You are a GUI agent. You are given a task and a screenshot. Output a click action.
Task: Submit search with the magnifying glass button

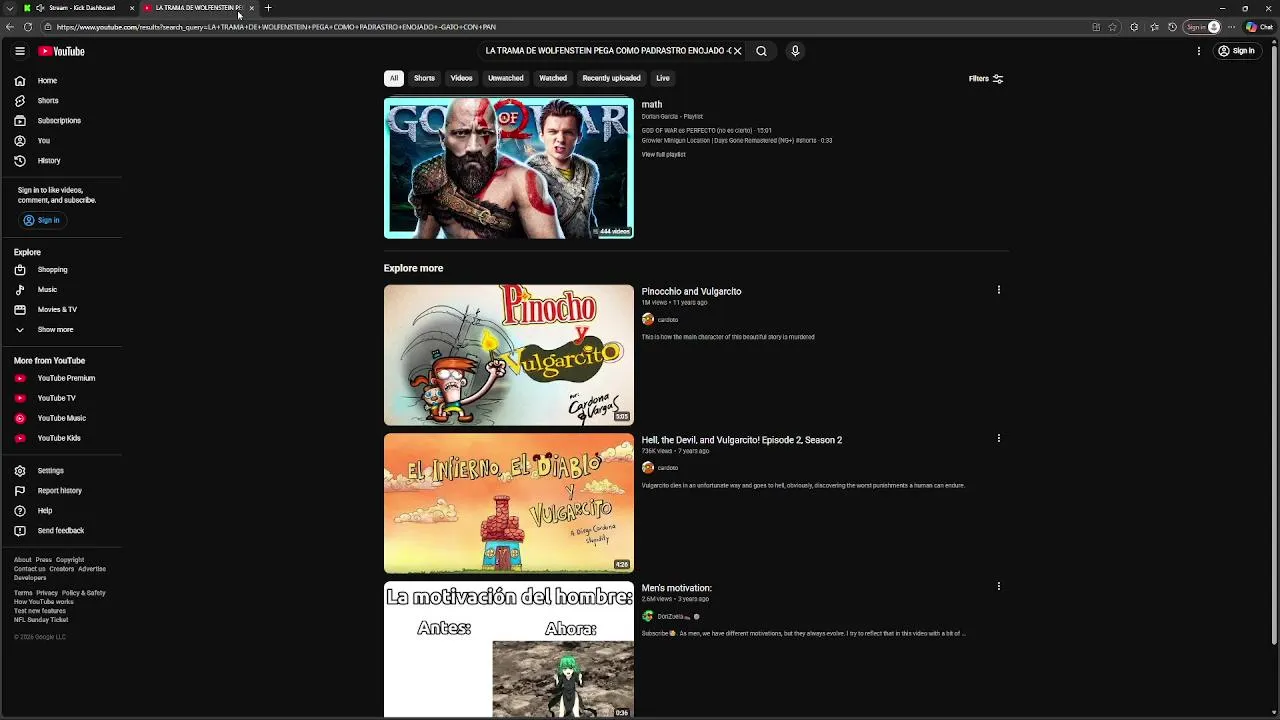click(761, 51)
